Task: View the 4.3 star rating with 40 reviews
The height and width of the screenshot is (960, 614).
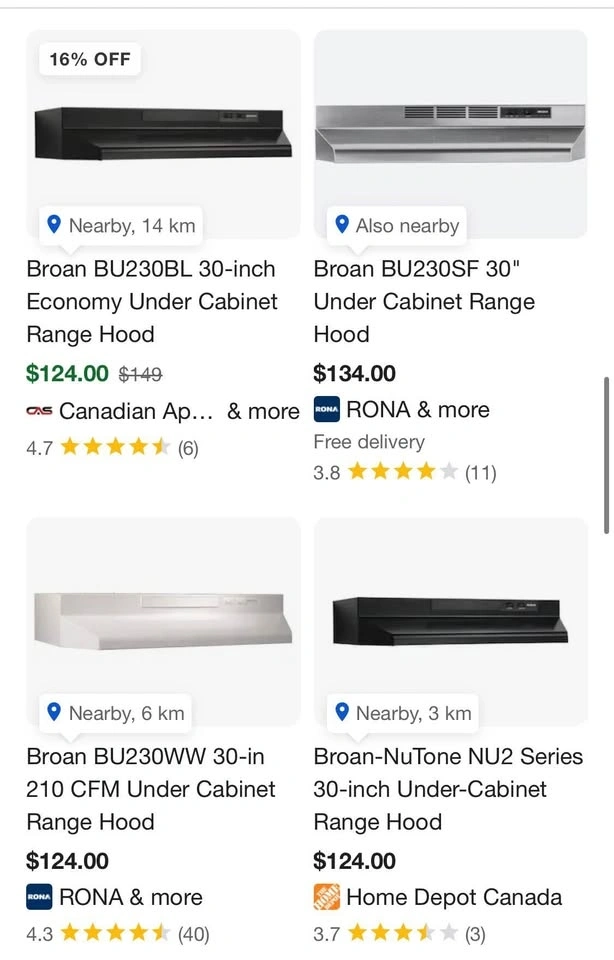Action: point(117,934)
